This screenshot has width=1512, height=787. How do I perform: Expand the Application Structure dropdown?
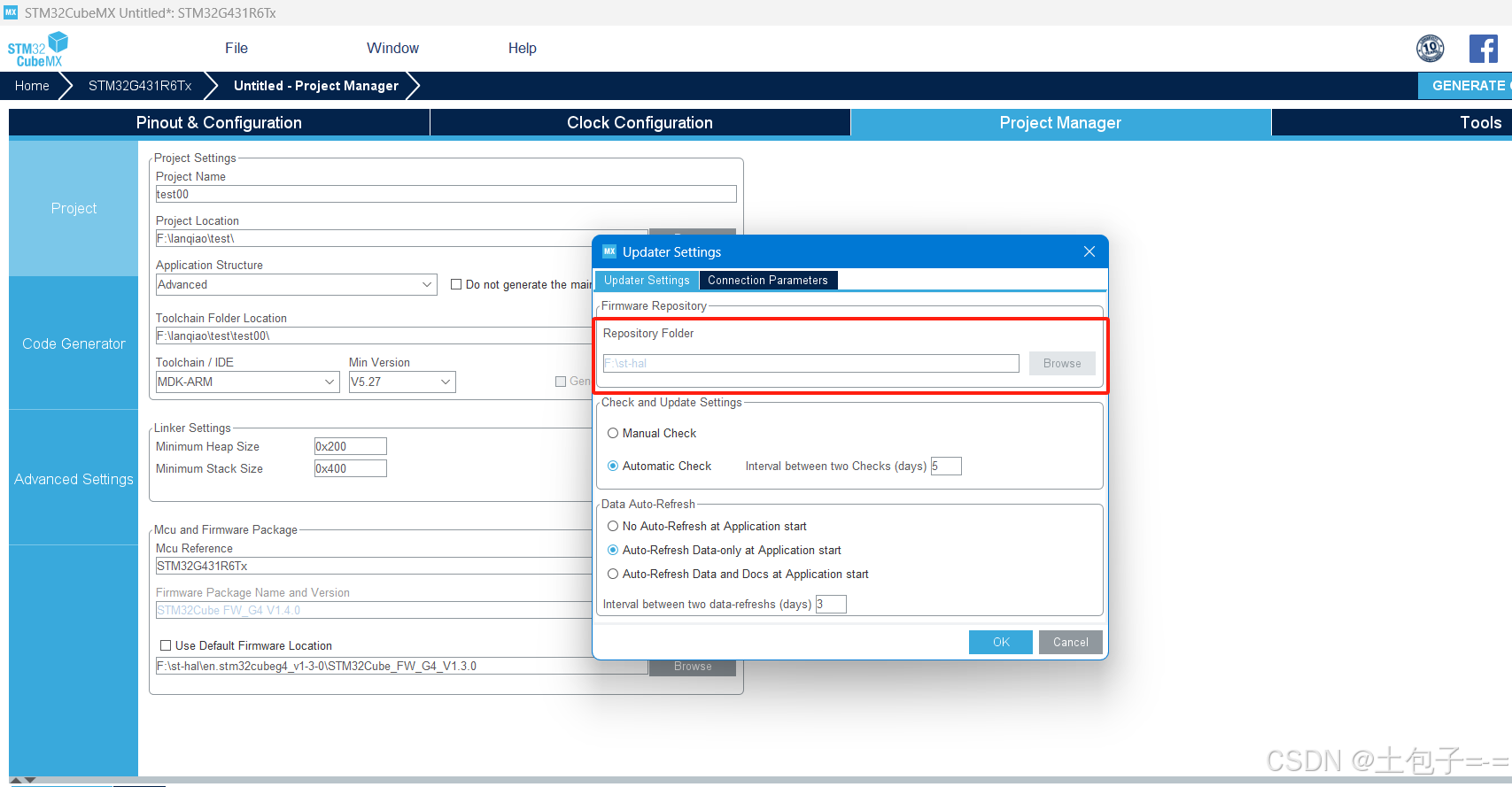(x=296, y=284)
